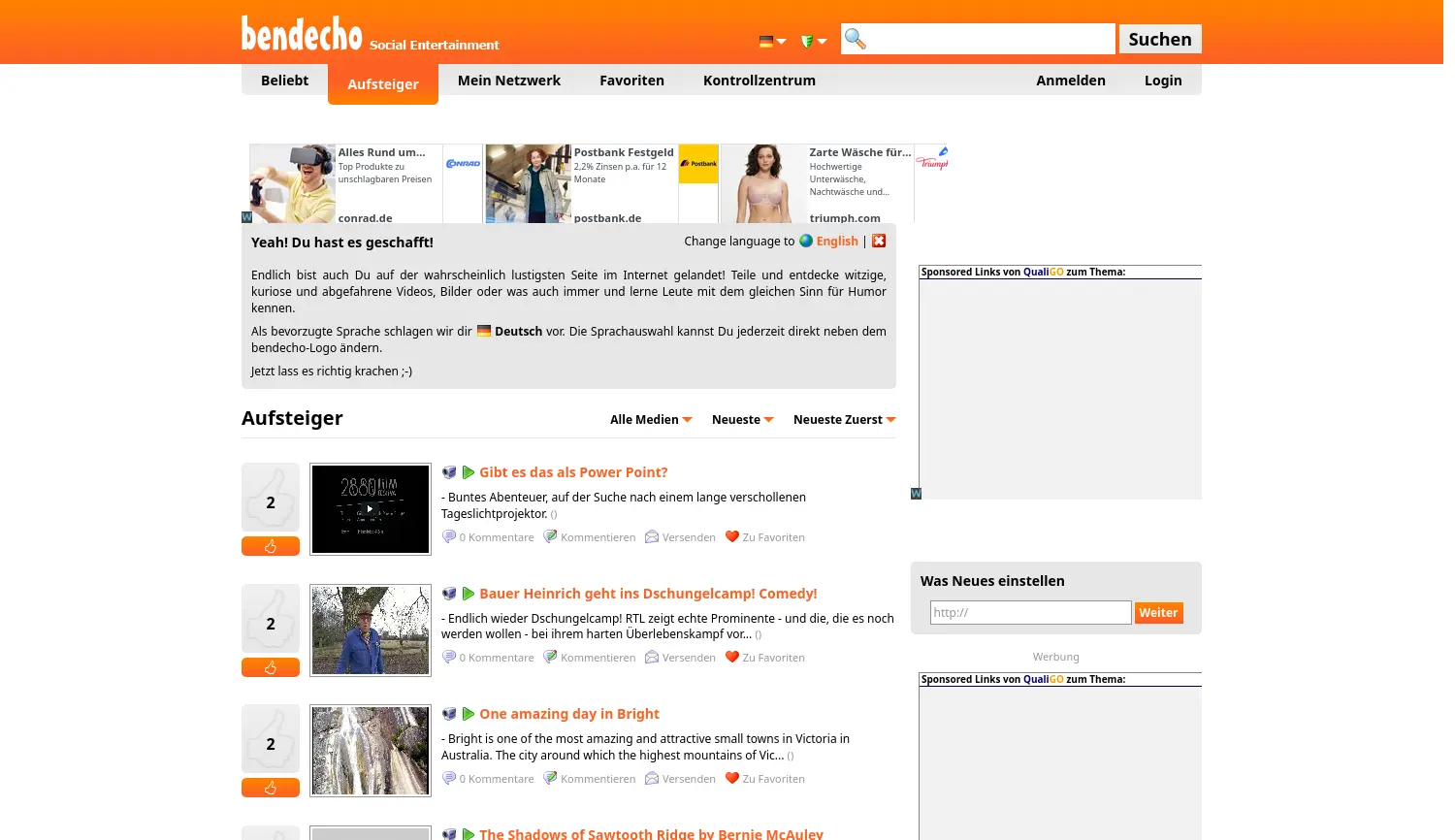Go to the Favoriten tab
This screenshot has height=840, width=1455.
(x=631, y=81)
